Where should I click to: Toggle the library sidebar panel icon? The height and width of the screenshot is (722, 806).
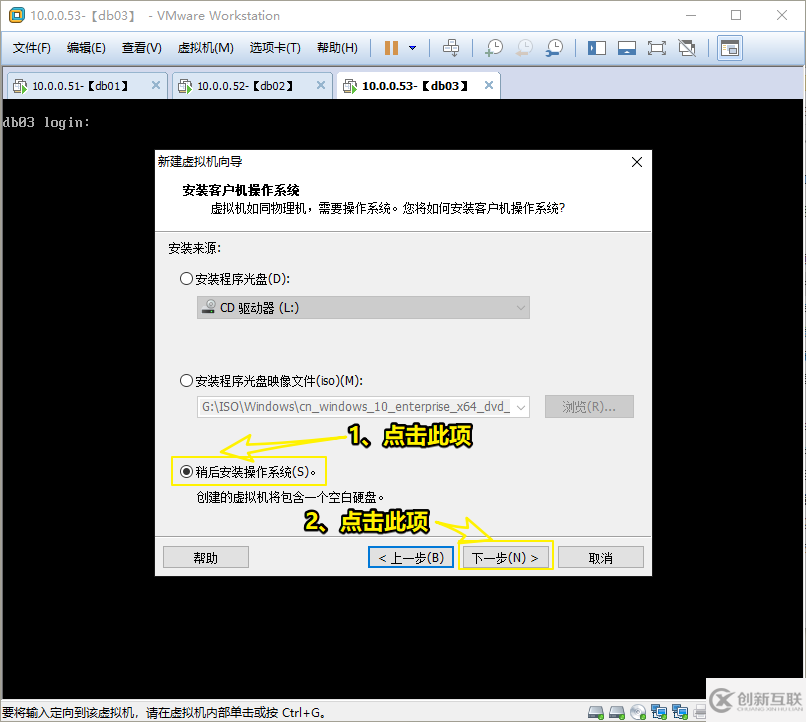click(x=597, y=48)
